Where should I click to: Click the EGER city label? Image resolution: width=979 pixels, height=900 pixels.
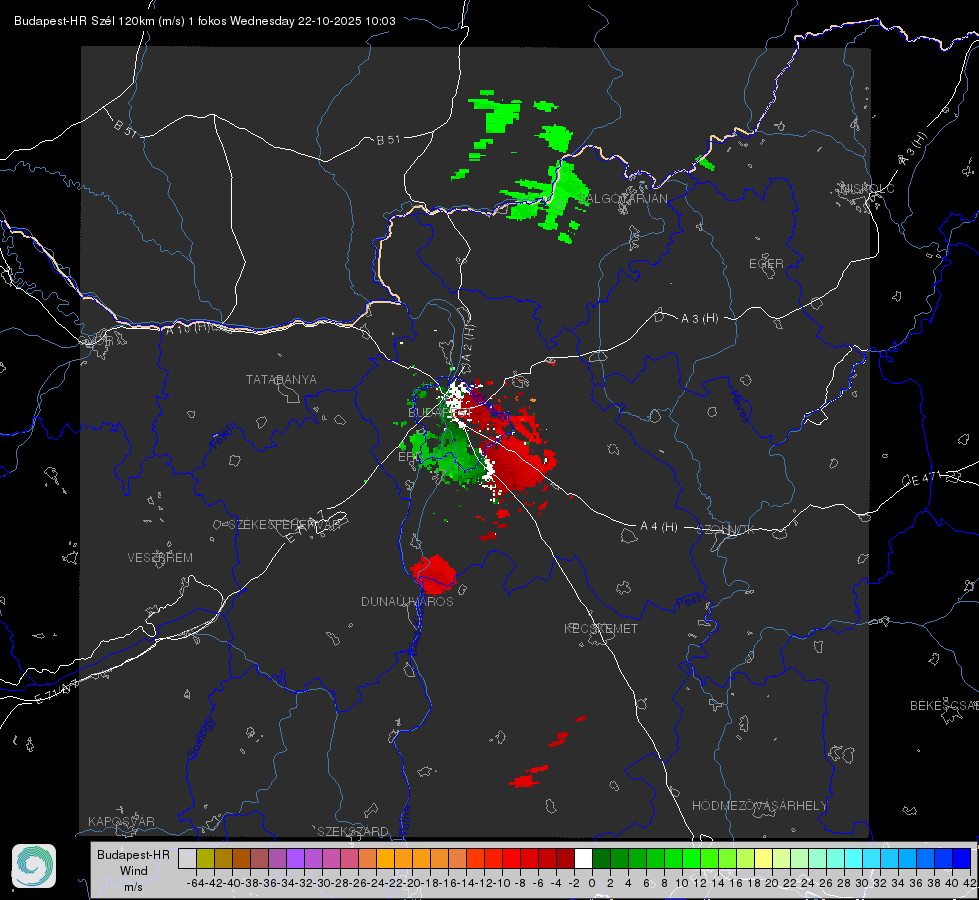[766, 264]
